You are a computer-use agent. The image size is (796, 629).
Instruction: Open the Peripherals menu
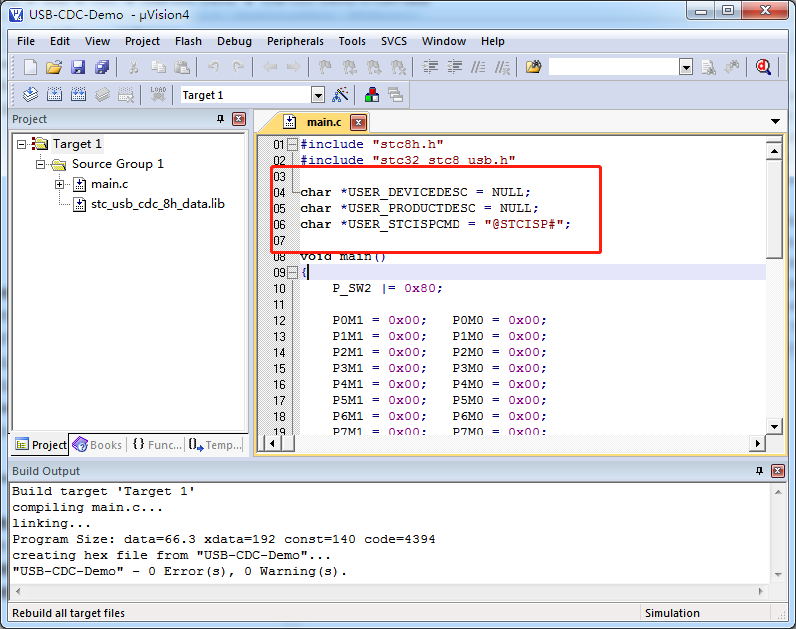tap(295, 41)
